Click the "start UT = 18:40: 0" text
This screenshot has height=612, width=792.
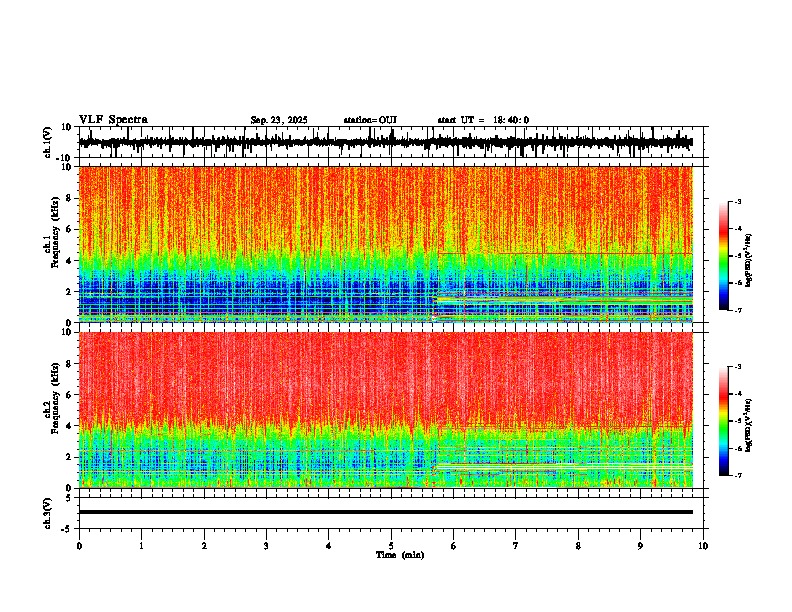483,120
